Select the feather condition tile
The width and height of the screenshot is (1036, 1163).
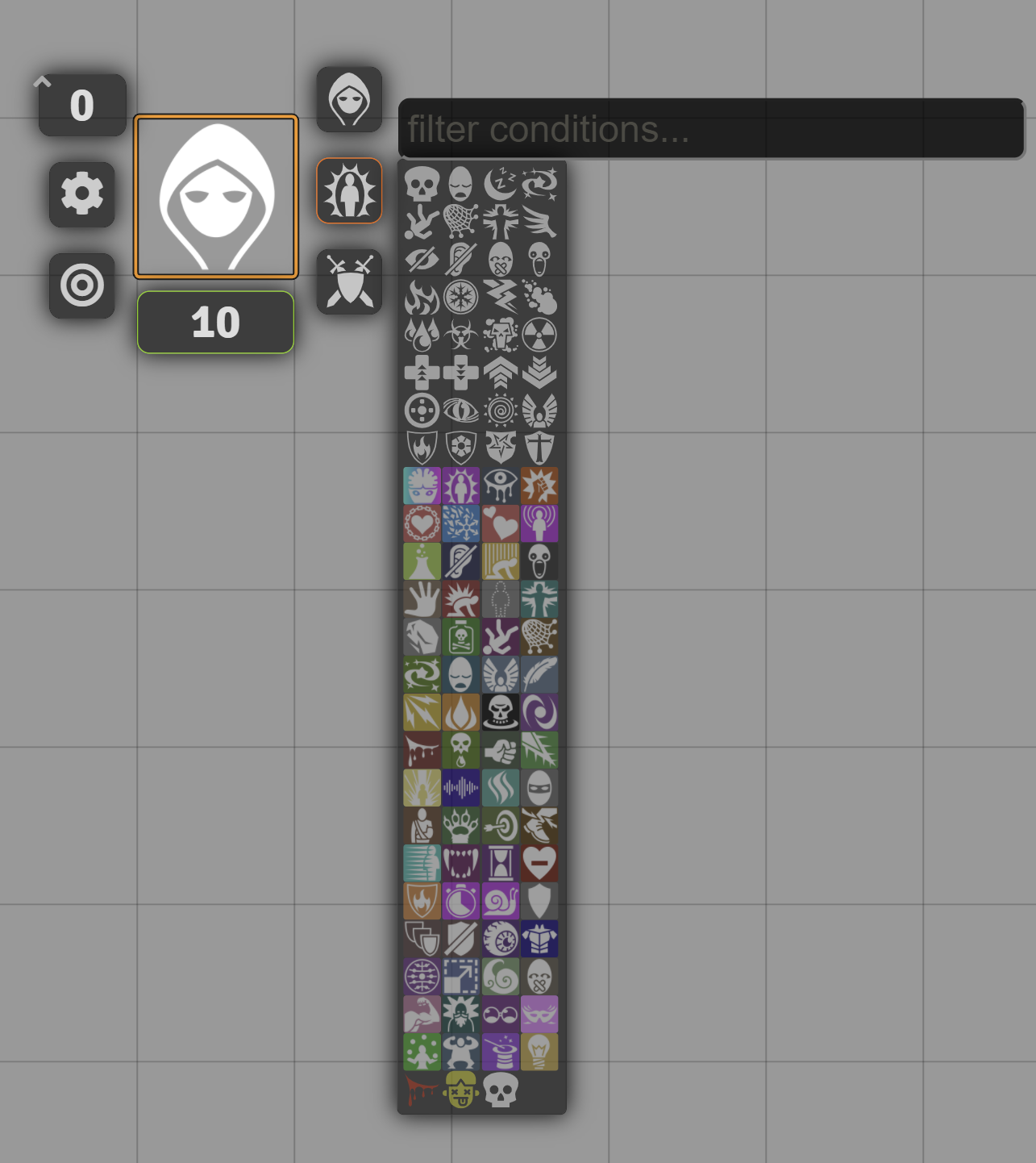[539, 674]
